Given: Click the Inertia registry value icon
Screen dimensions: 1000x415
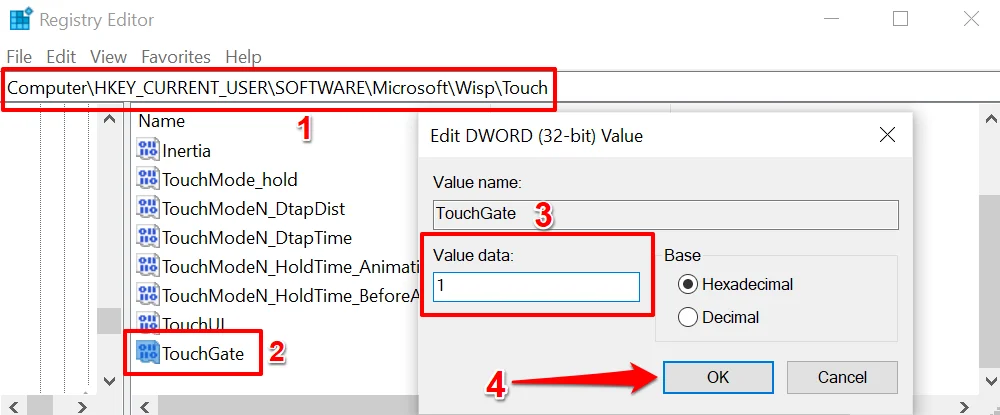Looking at the screenshot, I should pos(148,150).
